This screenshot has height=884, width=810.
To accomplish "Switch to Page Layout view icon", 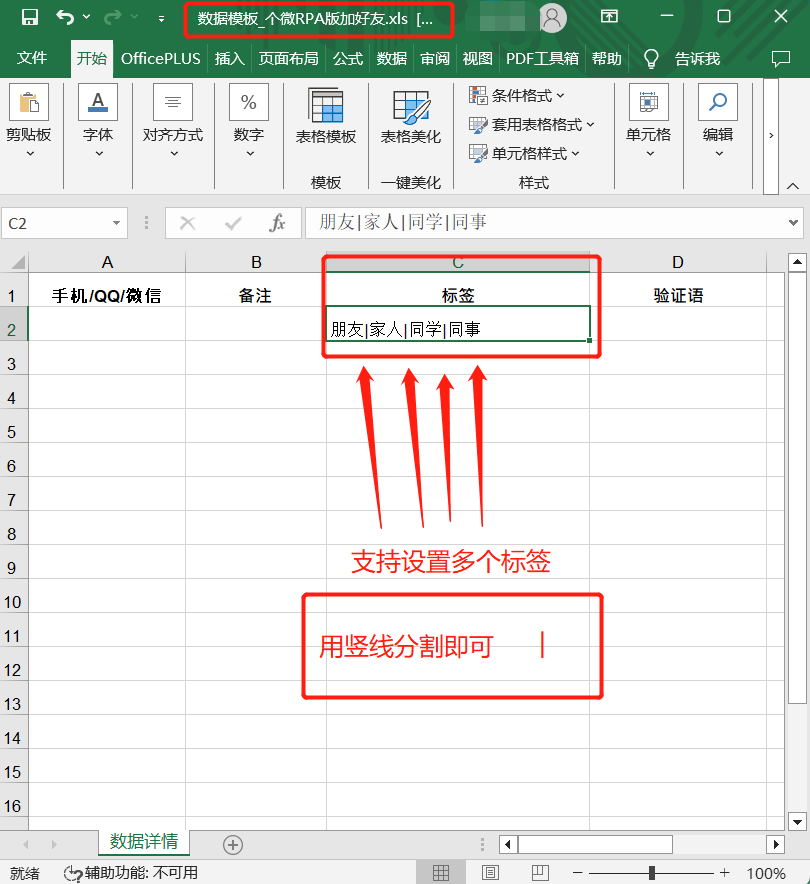I will (490, 873).
